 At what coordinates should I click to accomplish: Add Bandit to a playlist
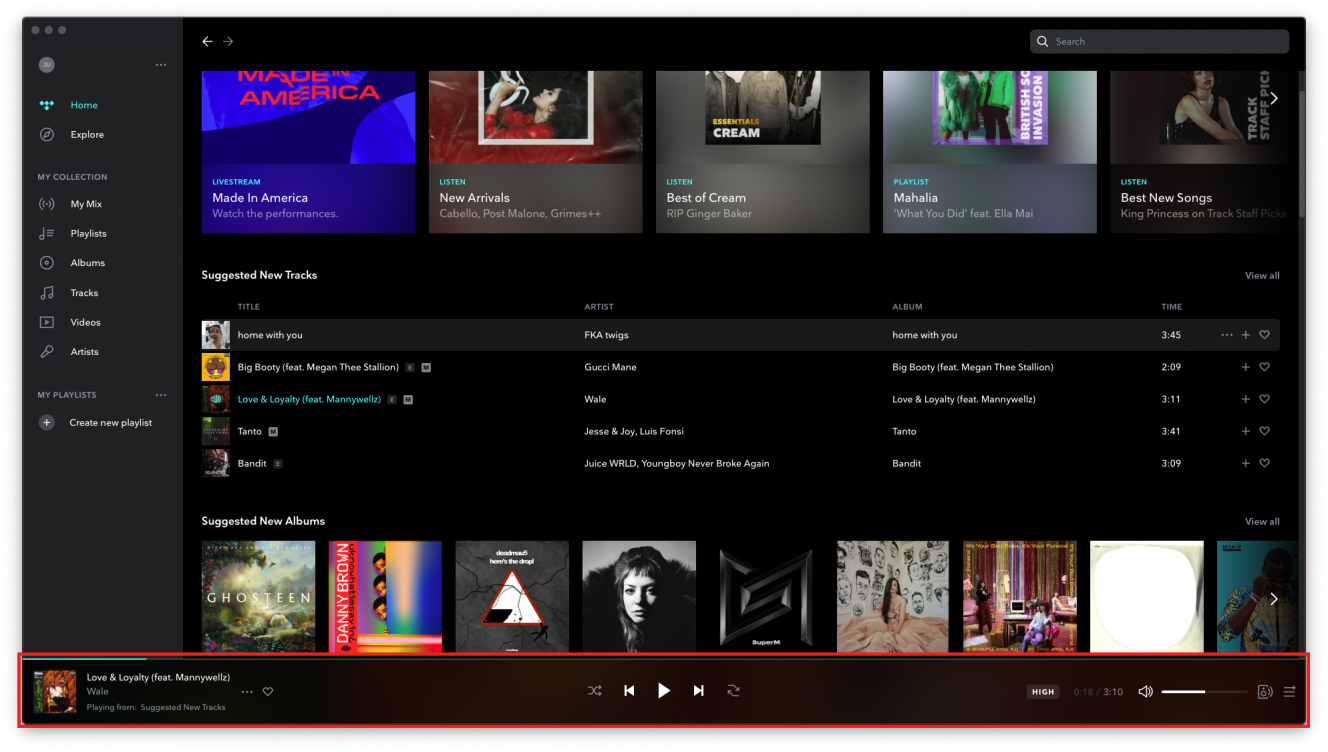pos(1246,463)
